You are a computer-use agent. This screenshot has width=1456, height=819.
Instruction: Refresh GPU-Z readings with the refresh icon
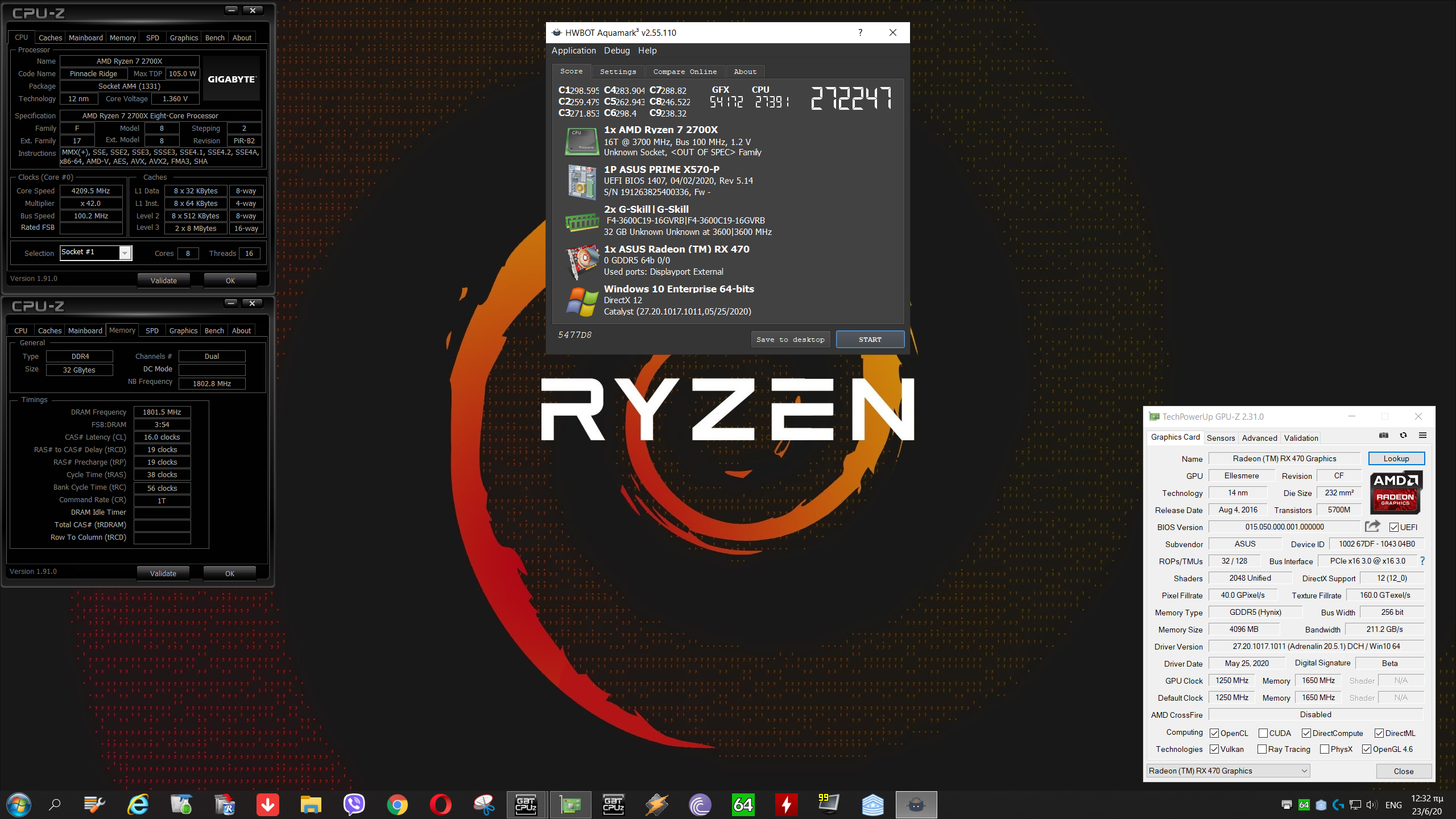coord(1403,435)
